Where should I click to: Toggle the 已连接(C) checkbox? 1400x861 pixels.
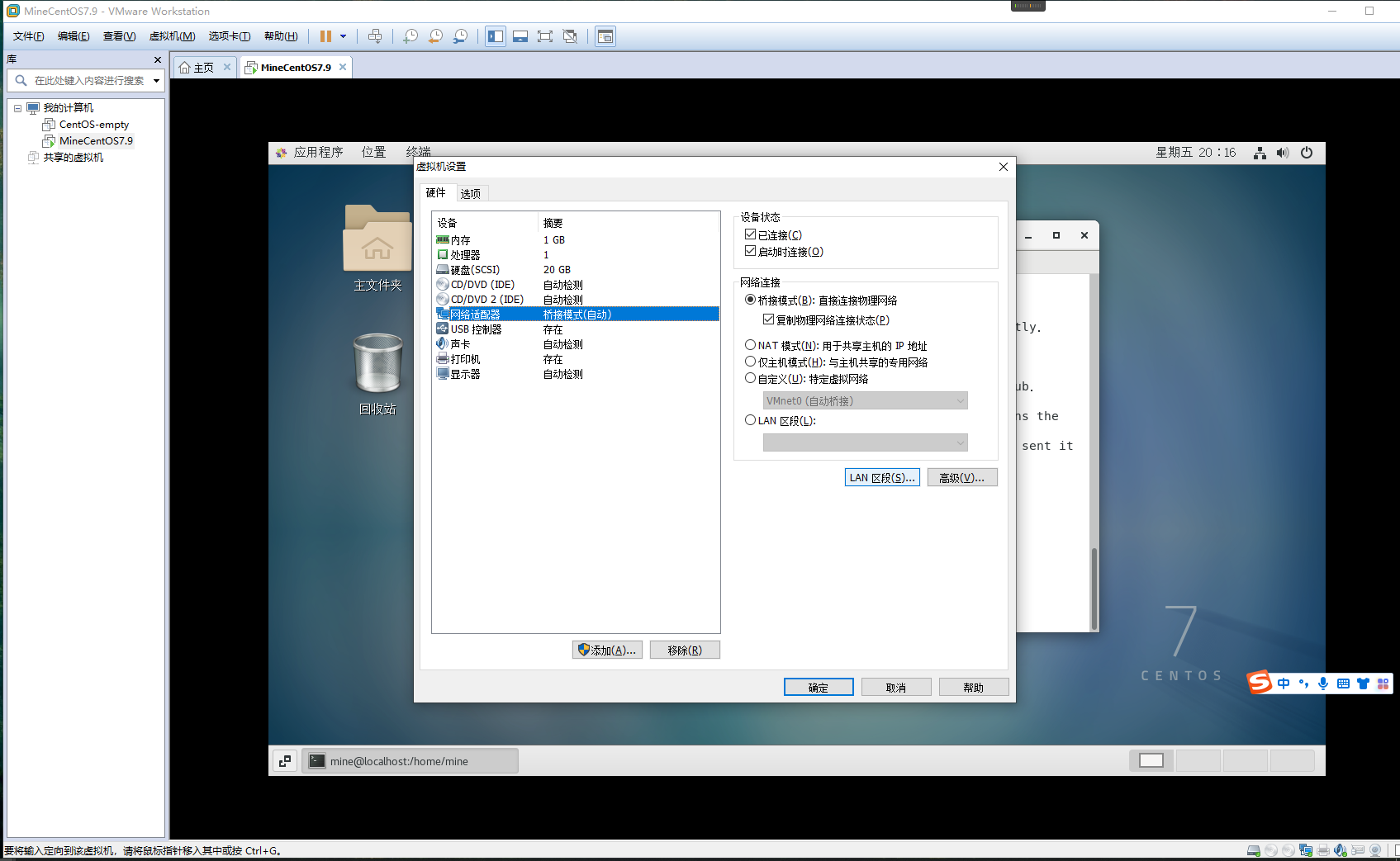(x=750, y=235)
